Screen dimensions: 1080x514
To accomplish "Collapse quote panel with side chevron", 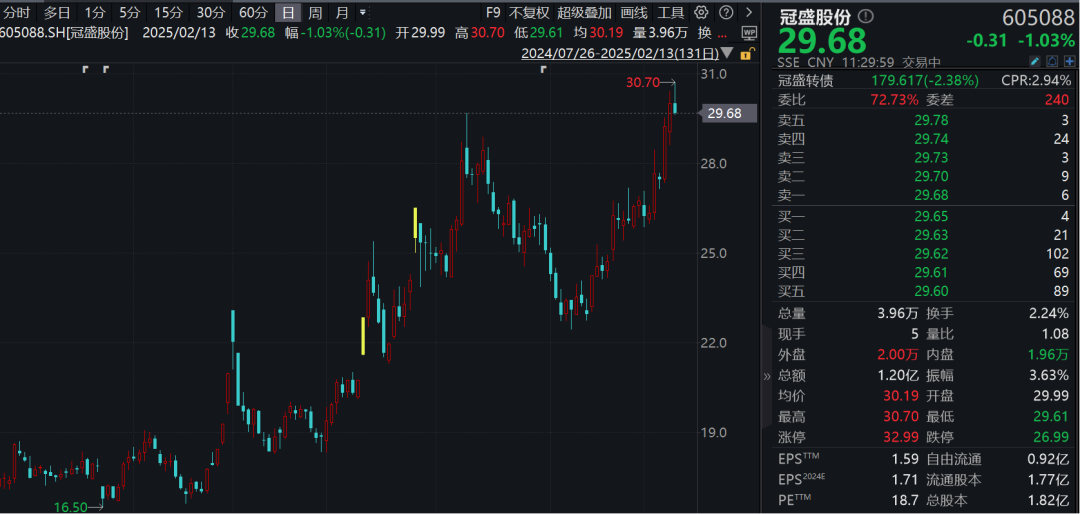I will pos(767,377).
